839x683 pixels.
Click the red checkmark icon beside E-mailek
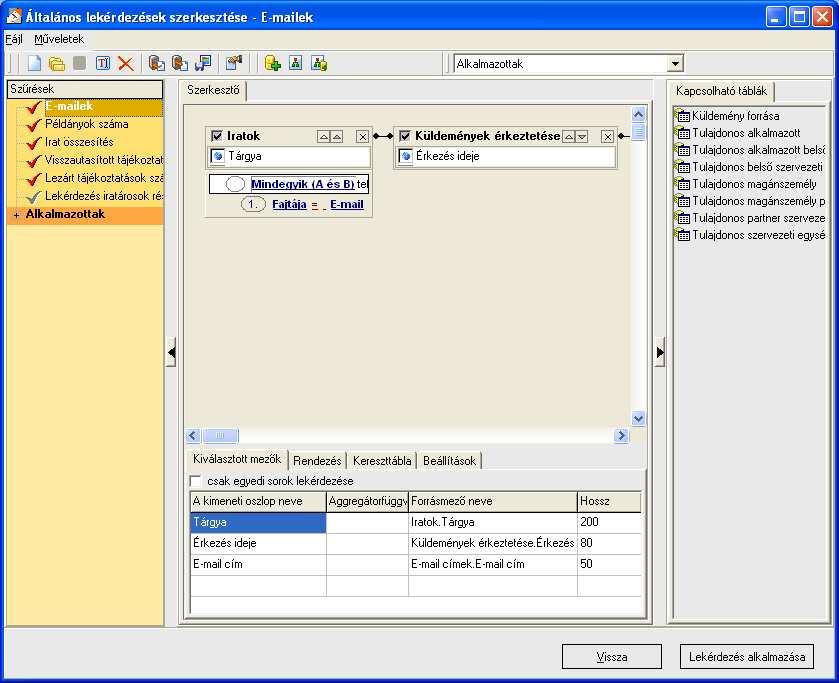(x=34, y=107)
